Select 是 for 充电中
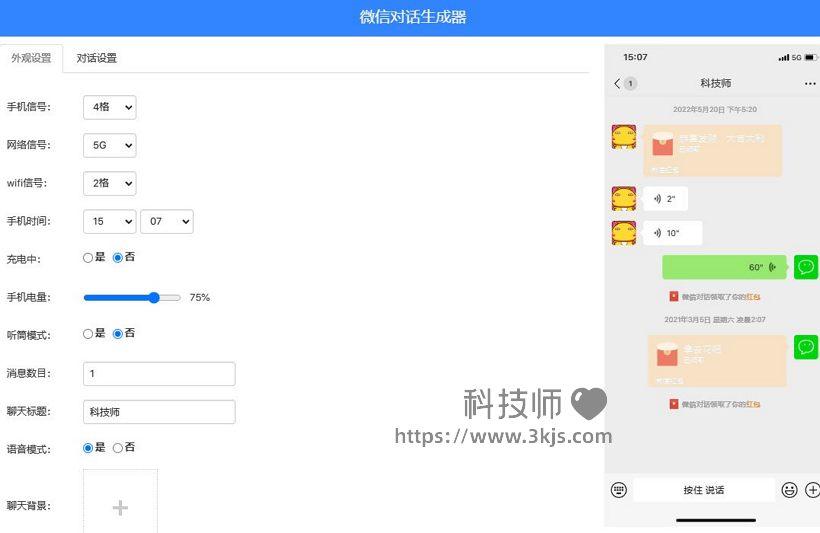This screenshot has width=820, height=533. pyautogui.click(x=88, y=258)
